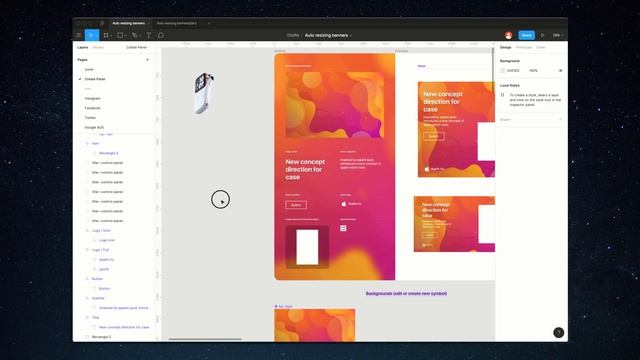Image resolution: width=640 pixels, height=360 pixels.
Task: Open the Create Panel page selector dropdown
Action: coord(138,47)
